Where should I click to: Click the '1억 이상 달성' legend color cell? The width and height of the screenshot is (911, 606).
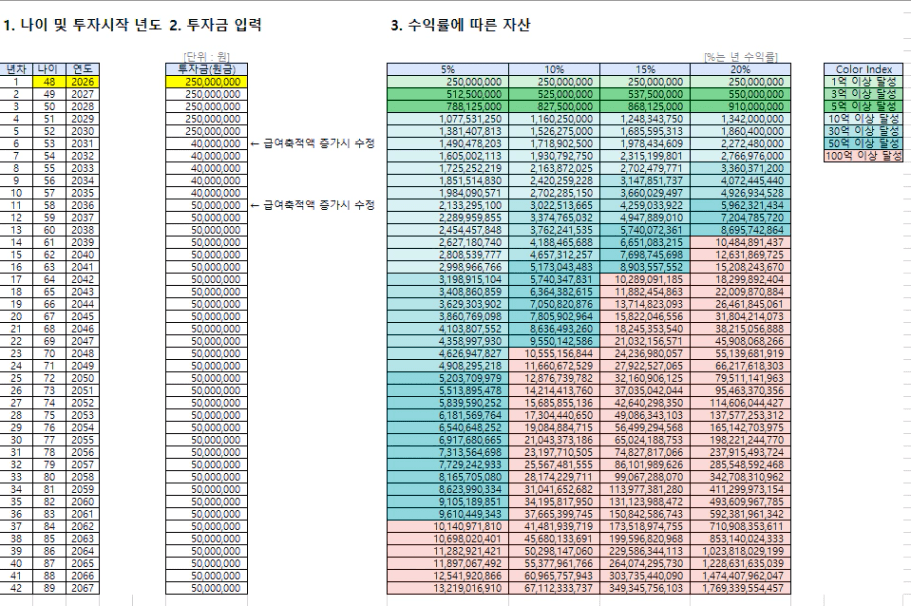[x=863, y=82]
